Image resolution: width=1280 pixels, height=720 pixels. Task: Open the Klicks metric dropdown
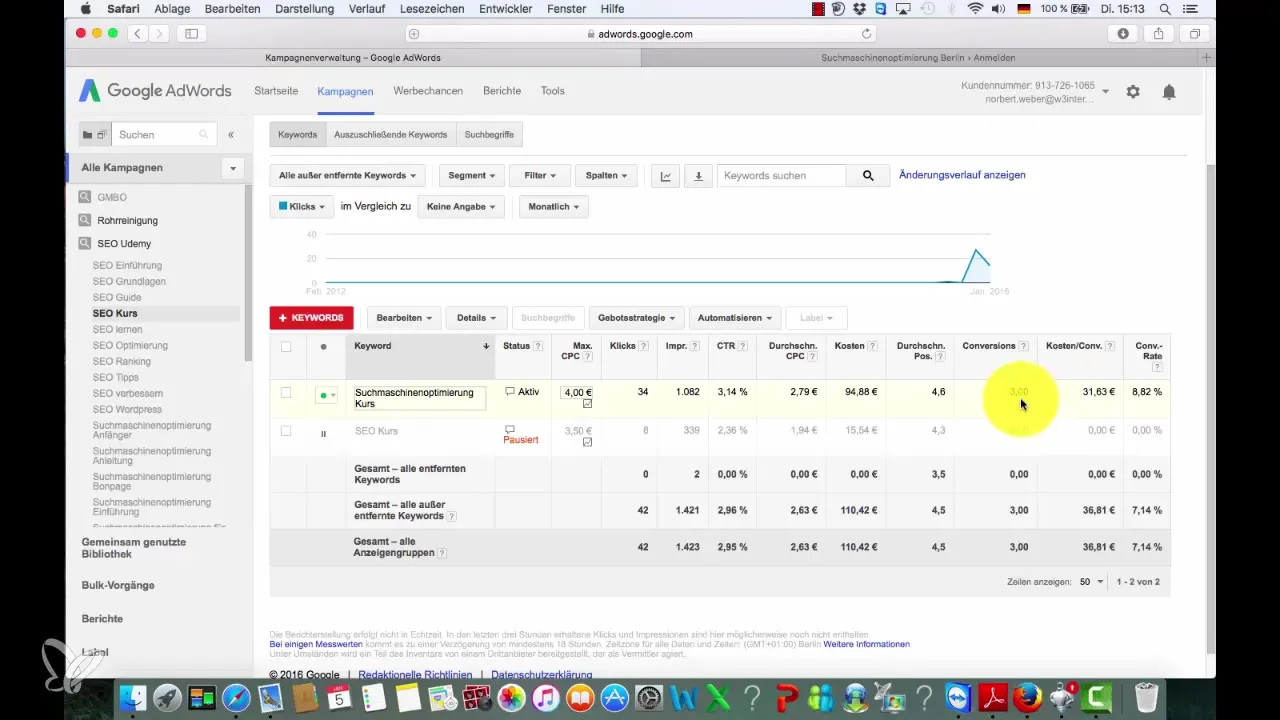(302, 207)
